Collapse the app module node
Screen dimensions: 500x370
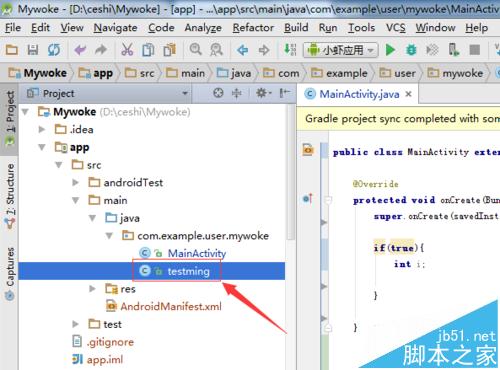tap(42, 147)
